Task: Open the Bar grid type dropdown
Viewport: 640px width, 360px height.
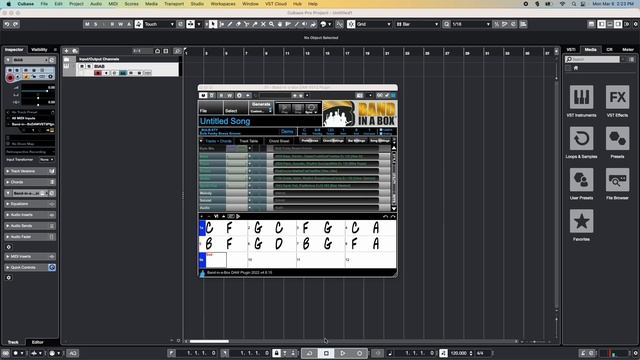Action: point(417,24)
